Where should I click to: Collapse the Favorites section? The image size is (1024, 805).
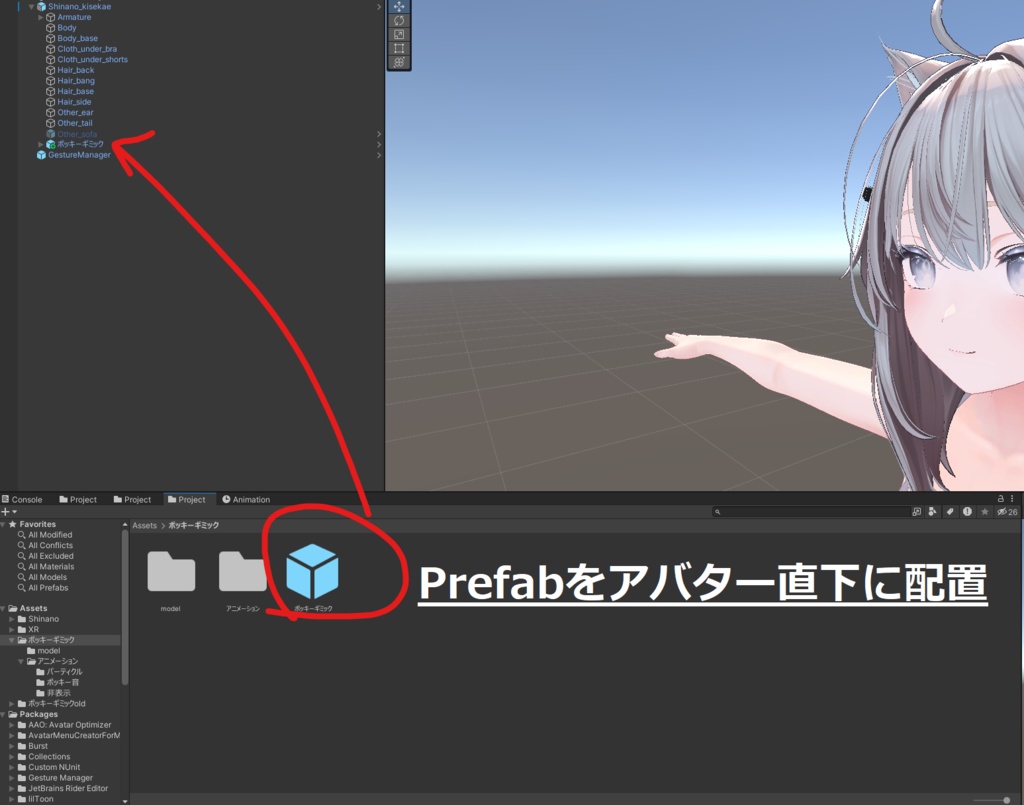click(3, 524)
